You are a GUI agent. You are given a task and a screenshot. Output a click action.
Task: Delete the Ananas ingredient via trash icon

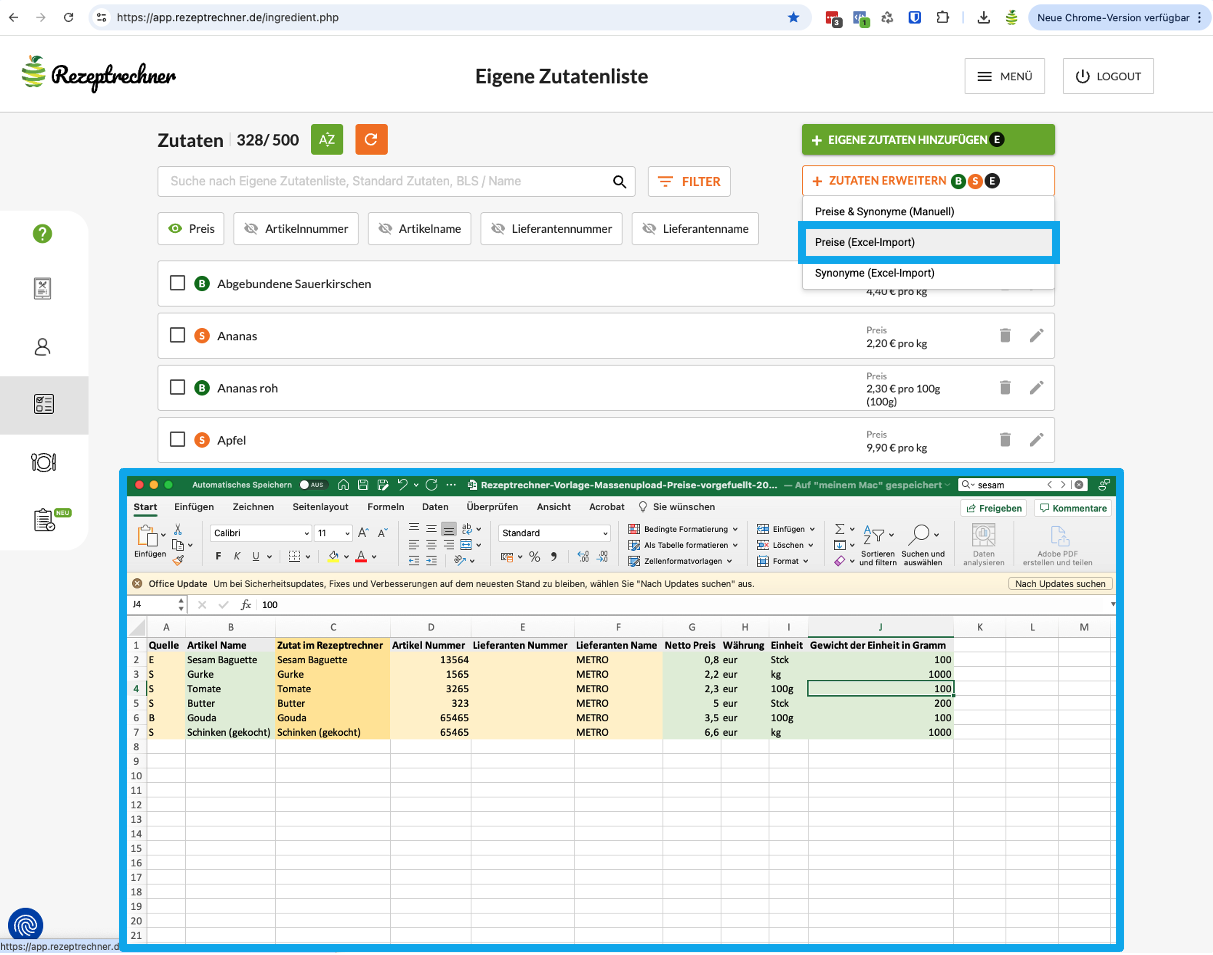(1005, 336)
